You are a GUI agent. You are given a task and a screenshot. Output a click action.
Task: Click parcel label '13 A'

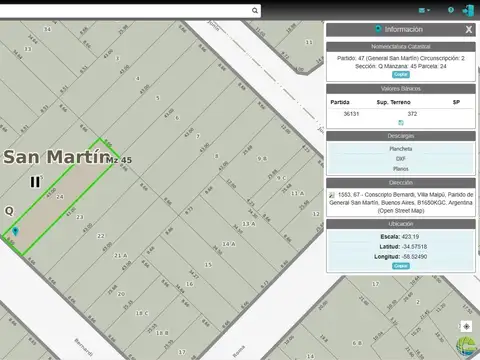tap(249, 224)
